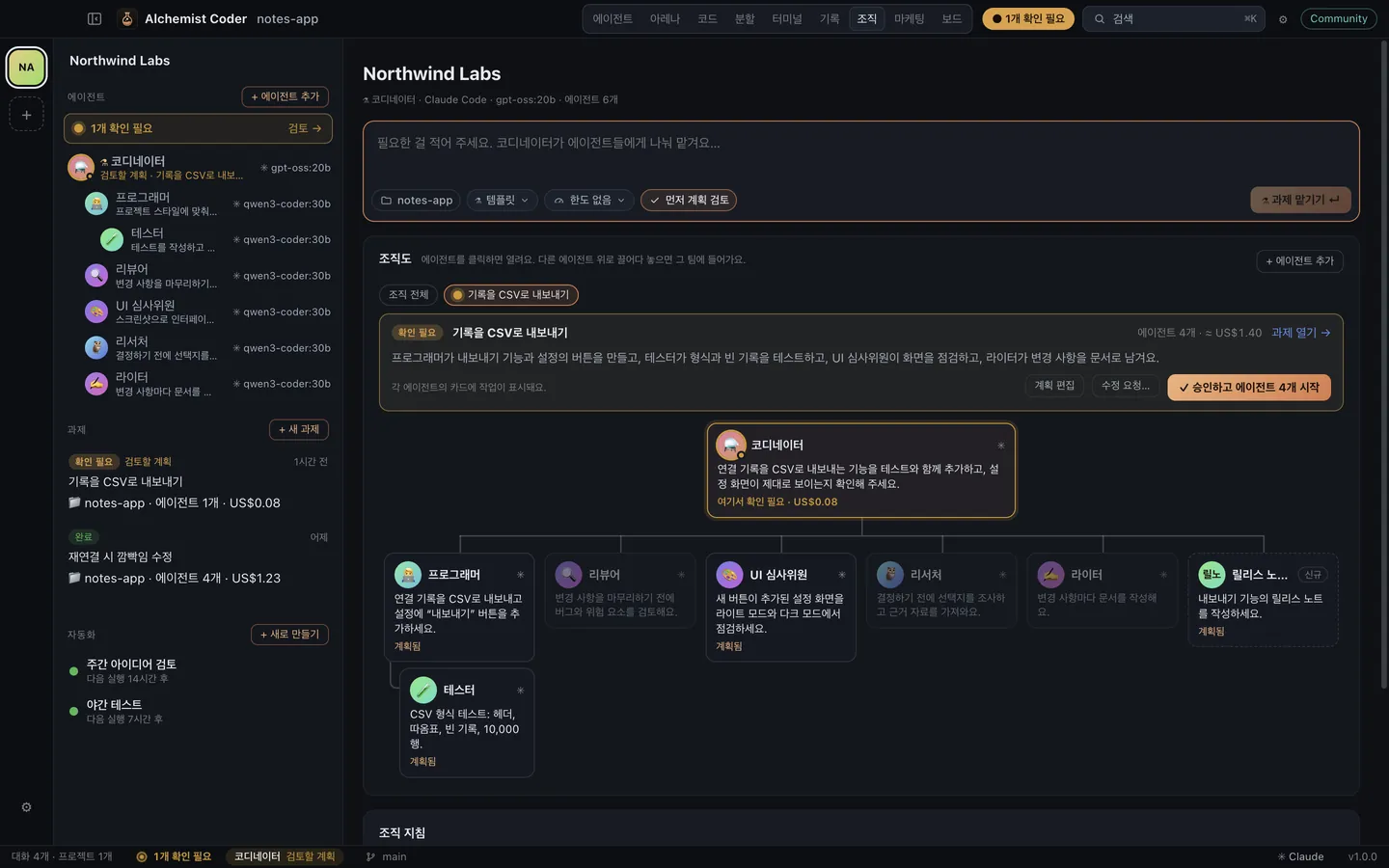This screenshot has width=1389, height=868.
Task: Click 테스터 card avatar in org chart
Action: pyautogui.click(x=423, y=690)
